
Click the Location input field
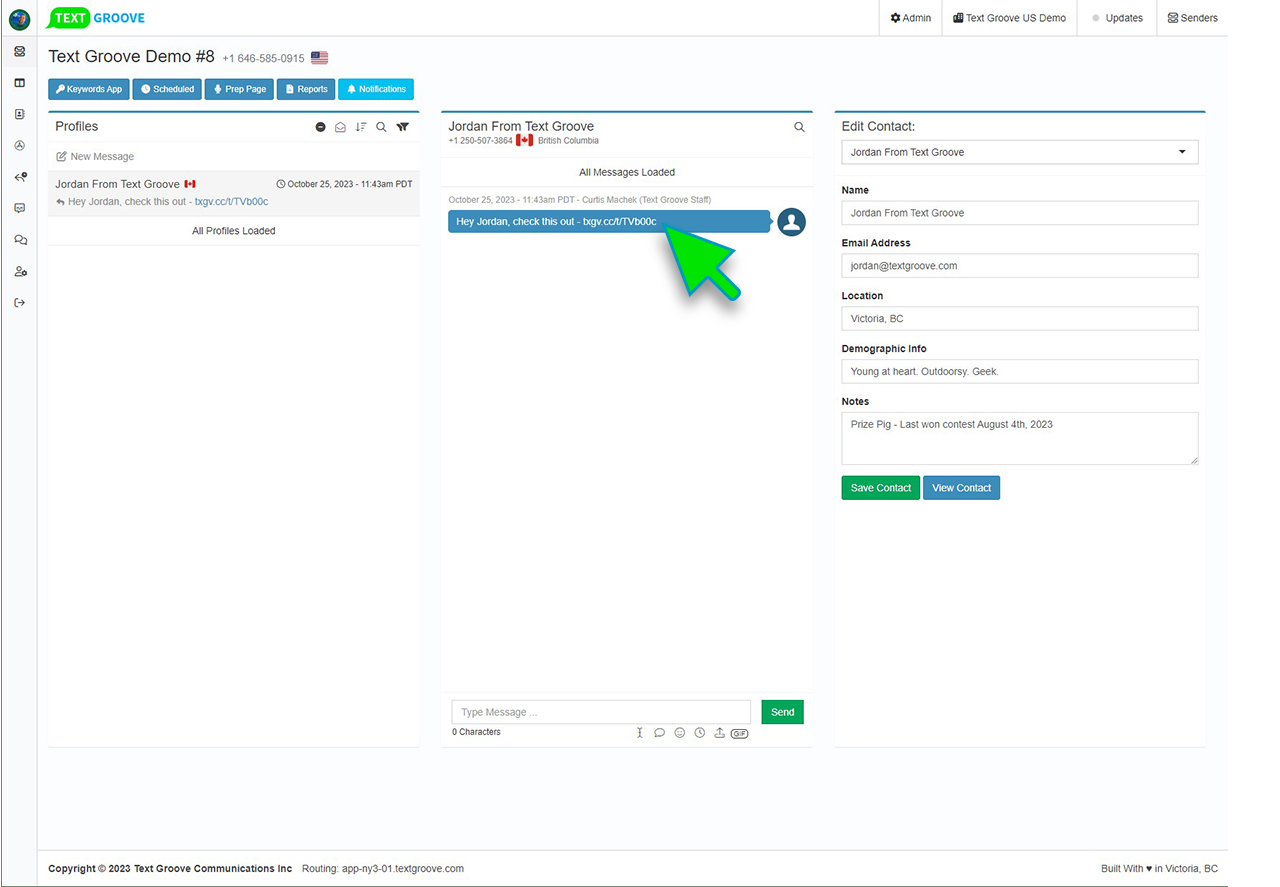[x=1020, y=319]
